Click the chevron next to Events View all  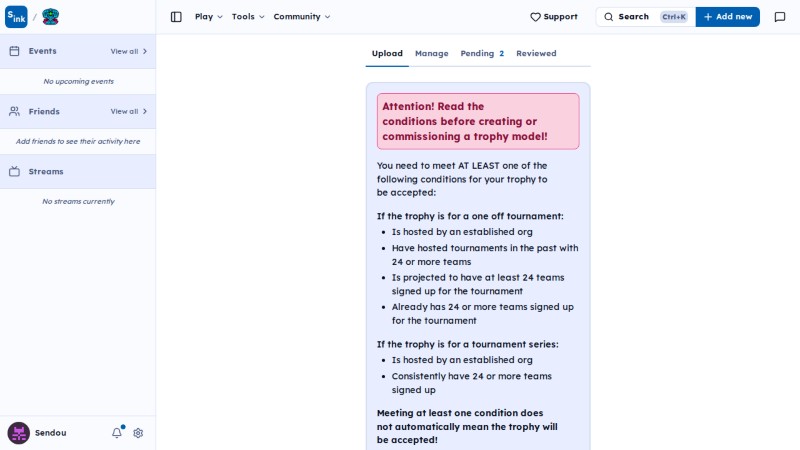pyautogui.click(x=145, y=51)
